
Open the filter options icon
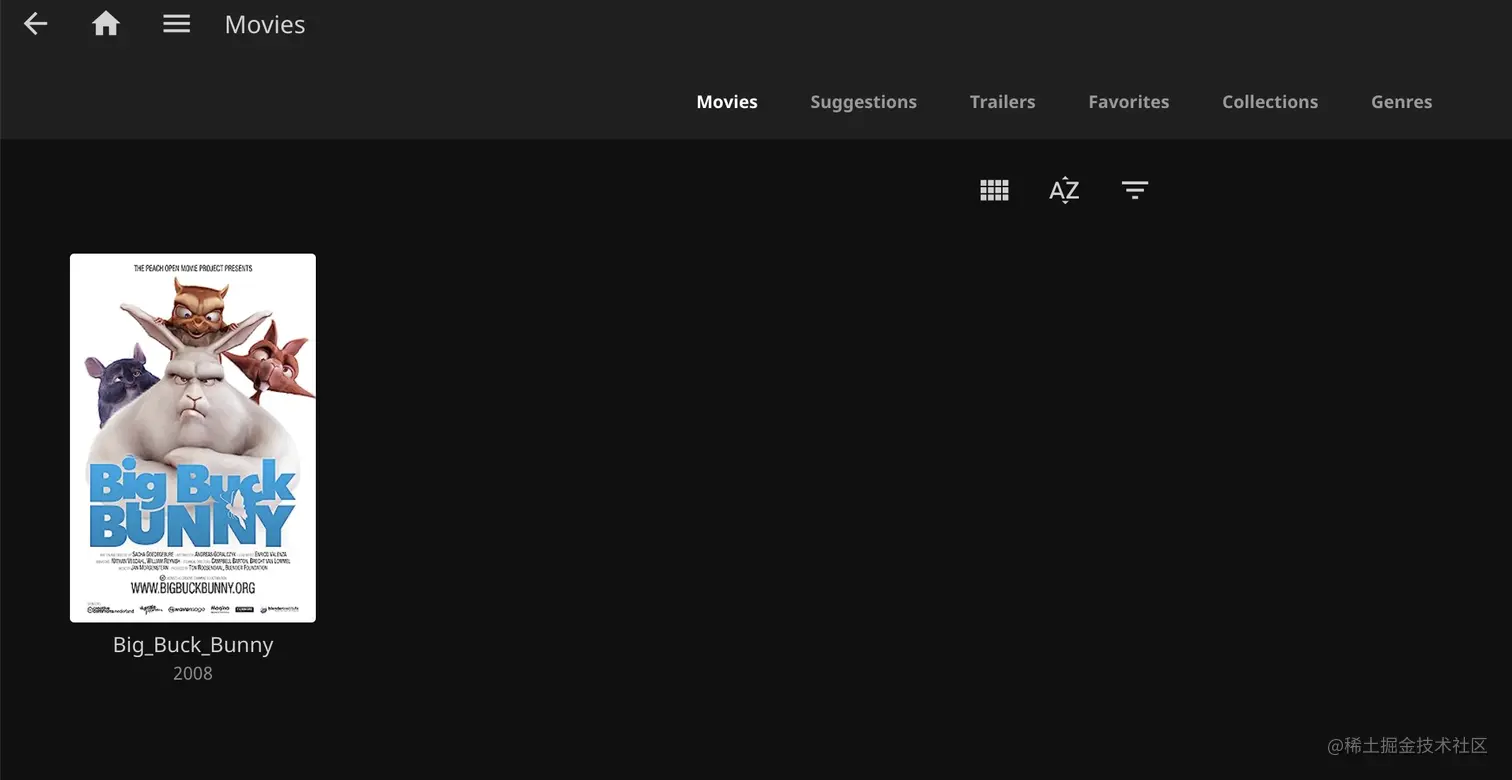tap(1135, 190)
